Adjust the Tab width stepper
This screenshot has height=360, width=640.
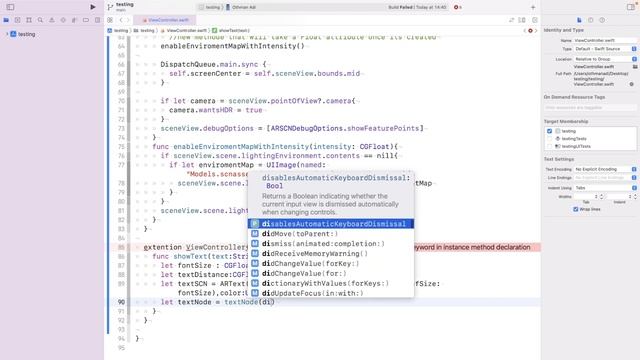601,197
